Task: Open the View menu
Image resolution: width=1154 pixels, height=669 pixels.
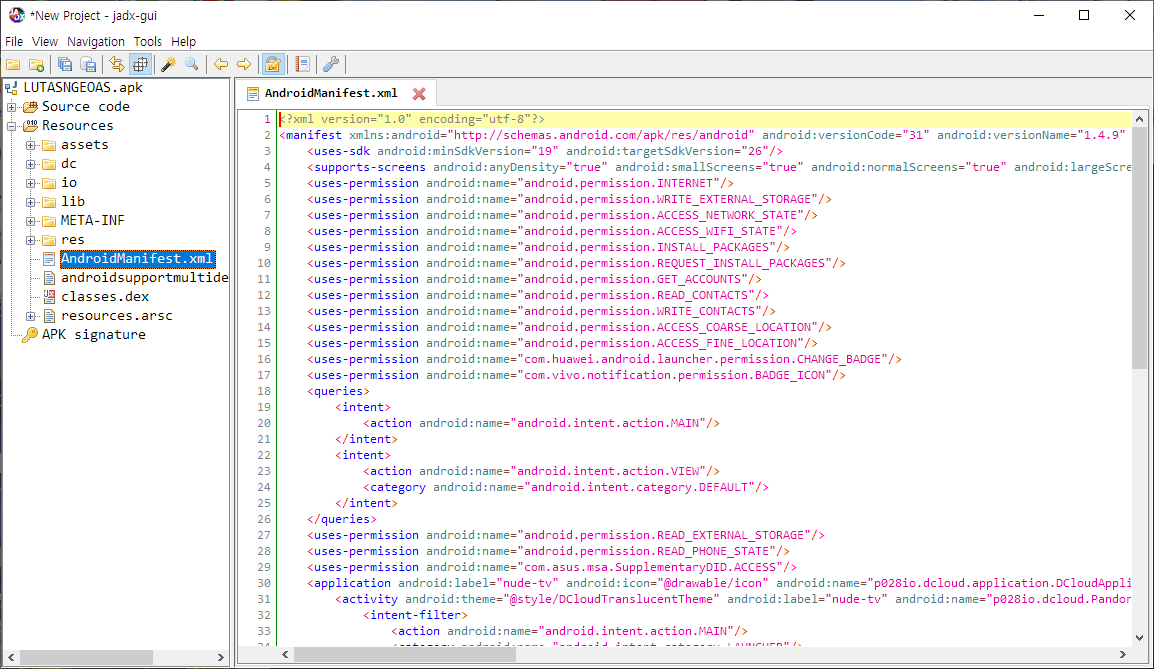Action: 45,41
